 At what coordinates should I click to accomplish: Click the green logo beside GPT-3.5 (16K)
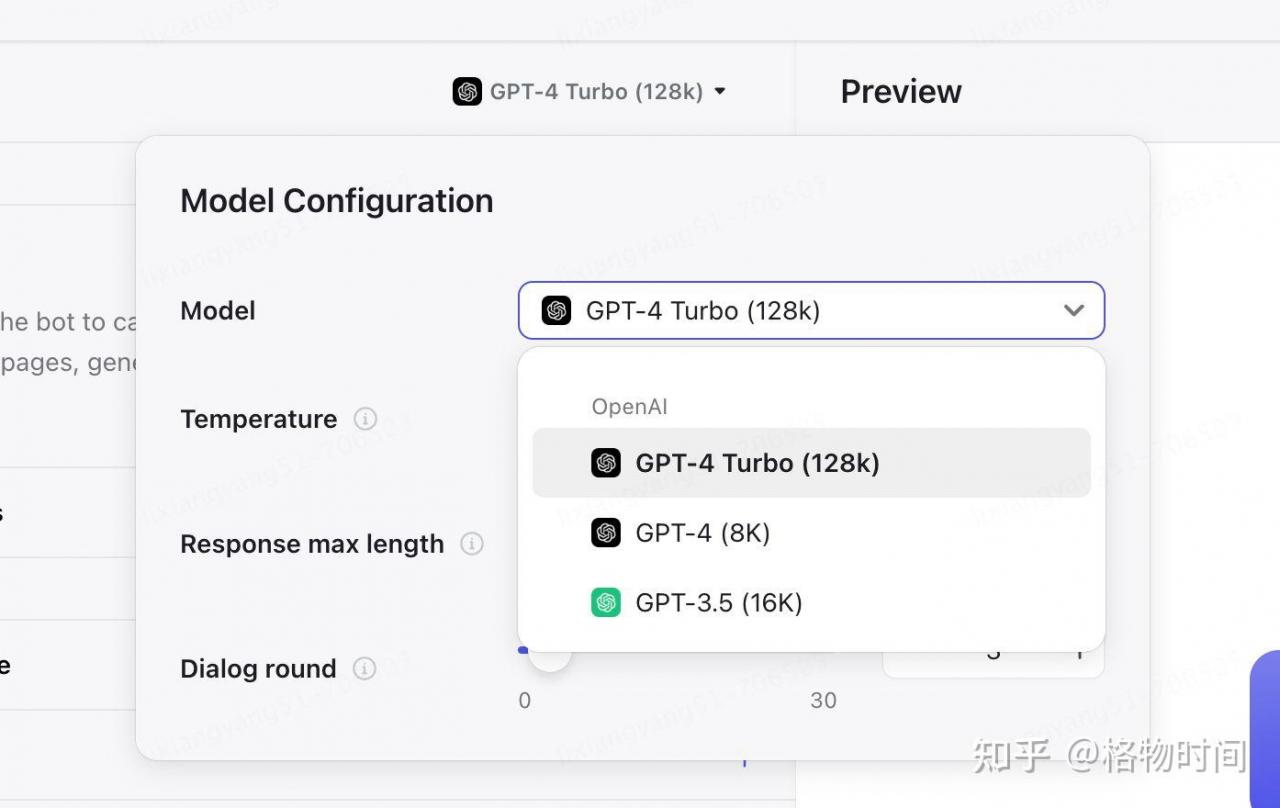click(606, 602)
